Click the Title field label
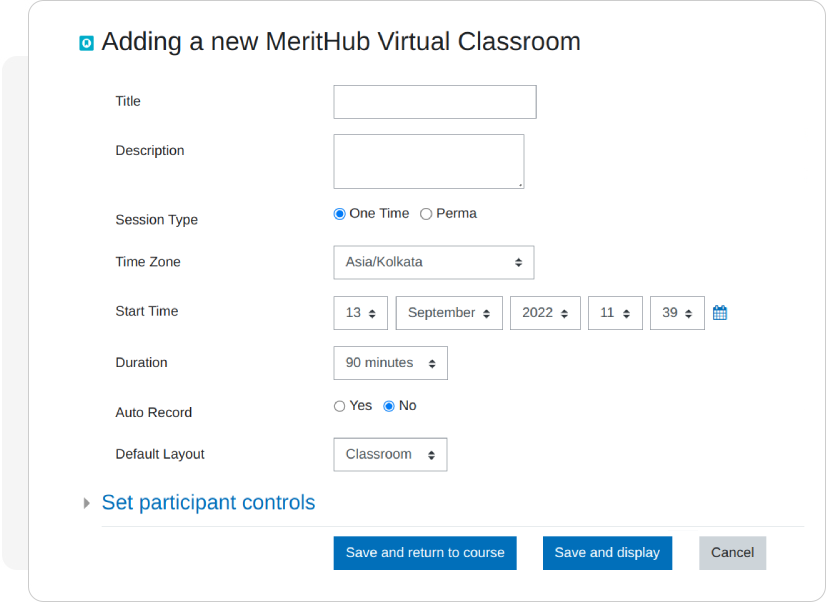This screenshot has width=826, height=602. 128,101
